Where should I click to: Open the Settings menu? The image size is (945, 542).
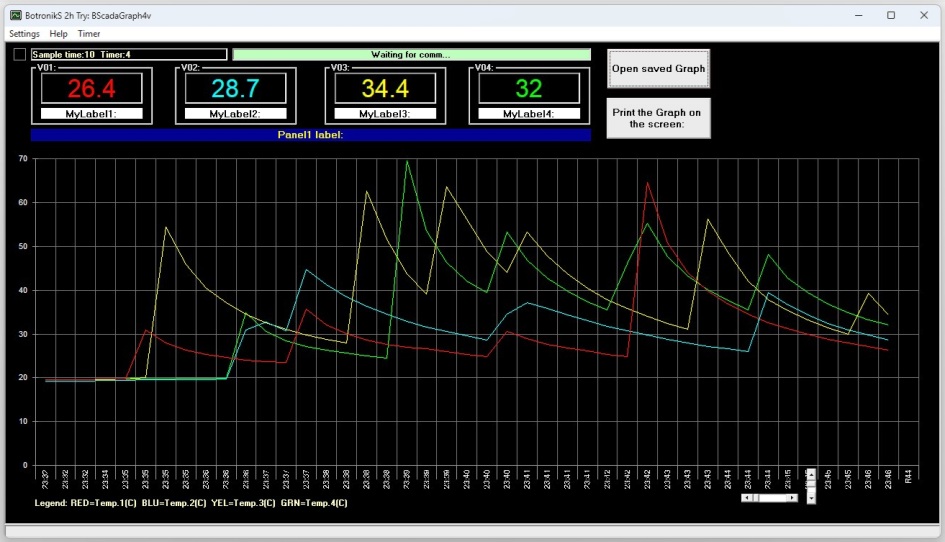24,34
